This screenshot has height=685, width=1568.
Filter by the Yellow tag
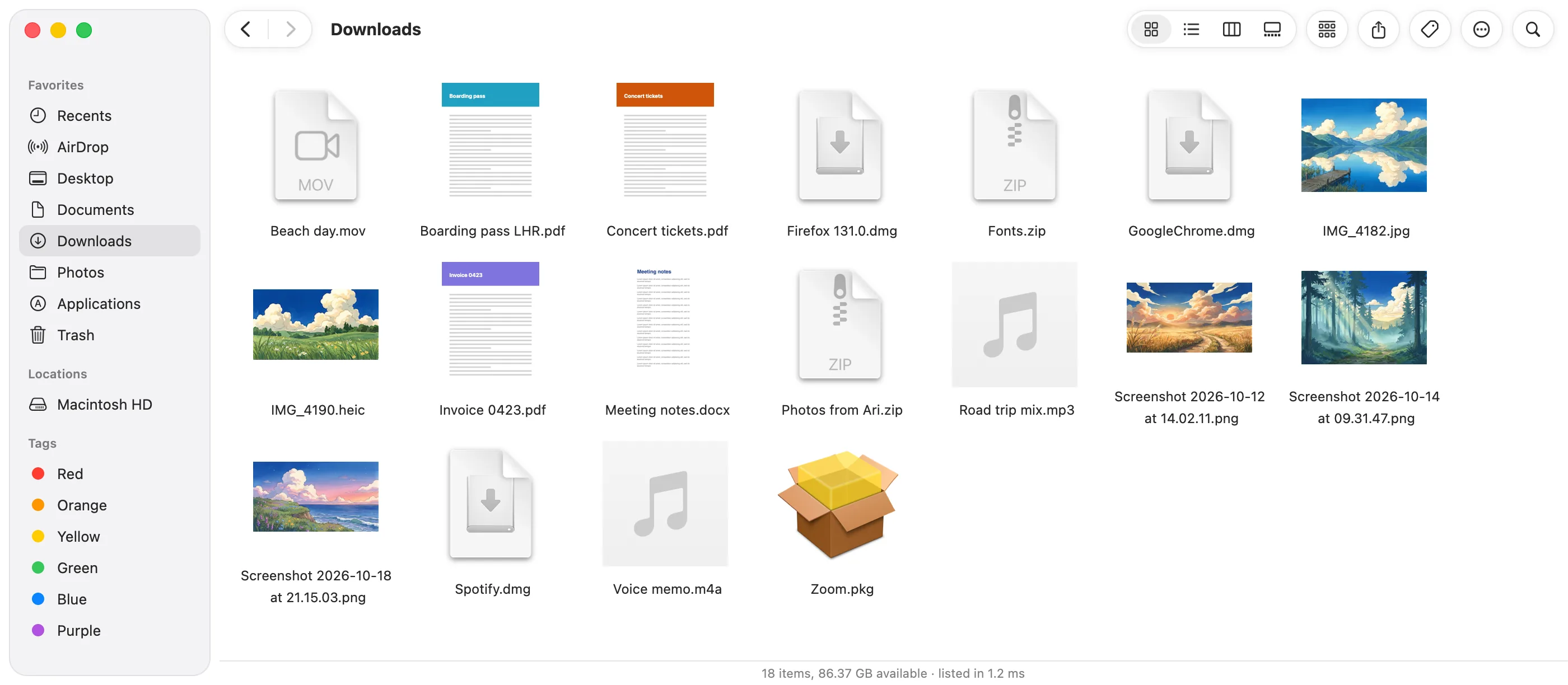110,536
